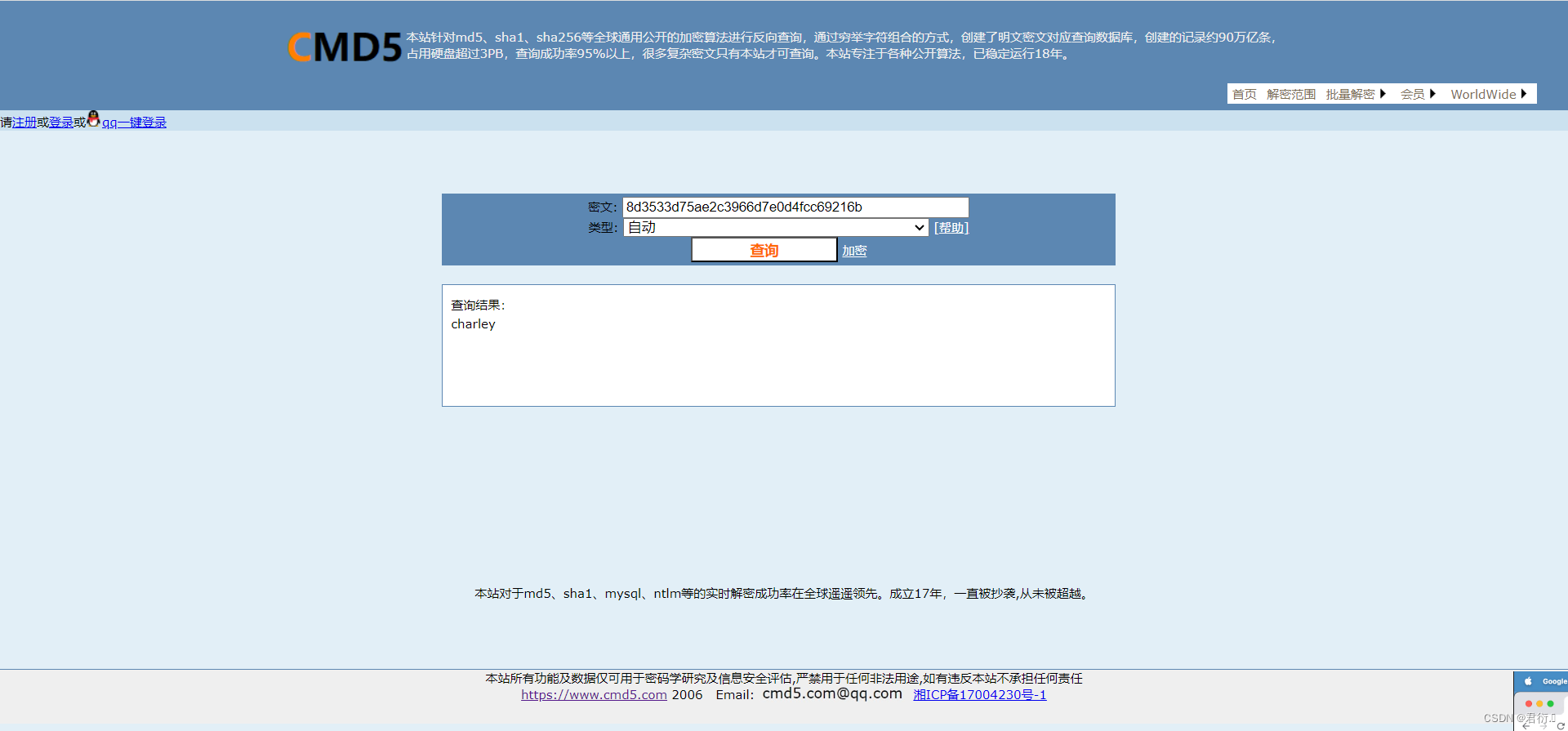Click the qq一键登录 link

click(x=134, y=123)
